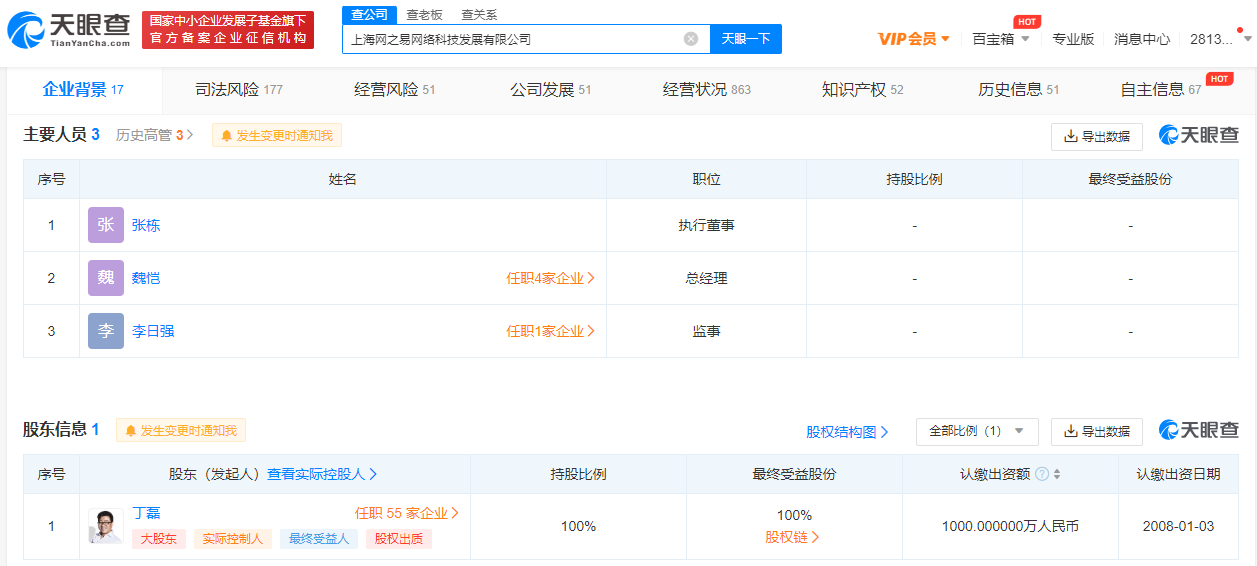The height and width of the screenshot is (566, 1257).
Task: Open 丁磊's shareholder profile link
Action: point(146,513)
